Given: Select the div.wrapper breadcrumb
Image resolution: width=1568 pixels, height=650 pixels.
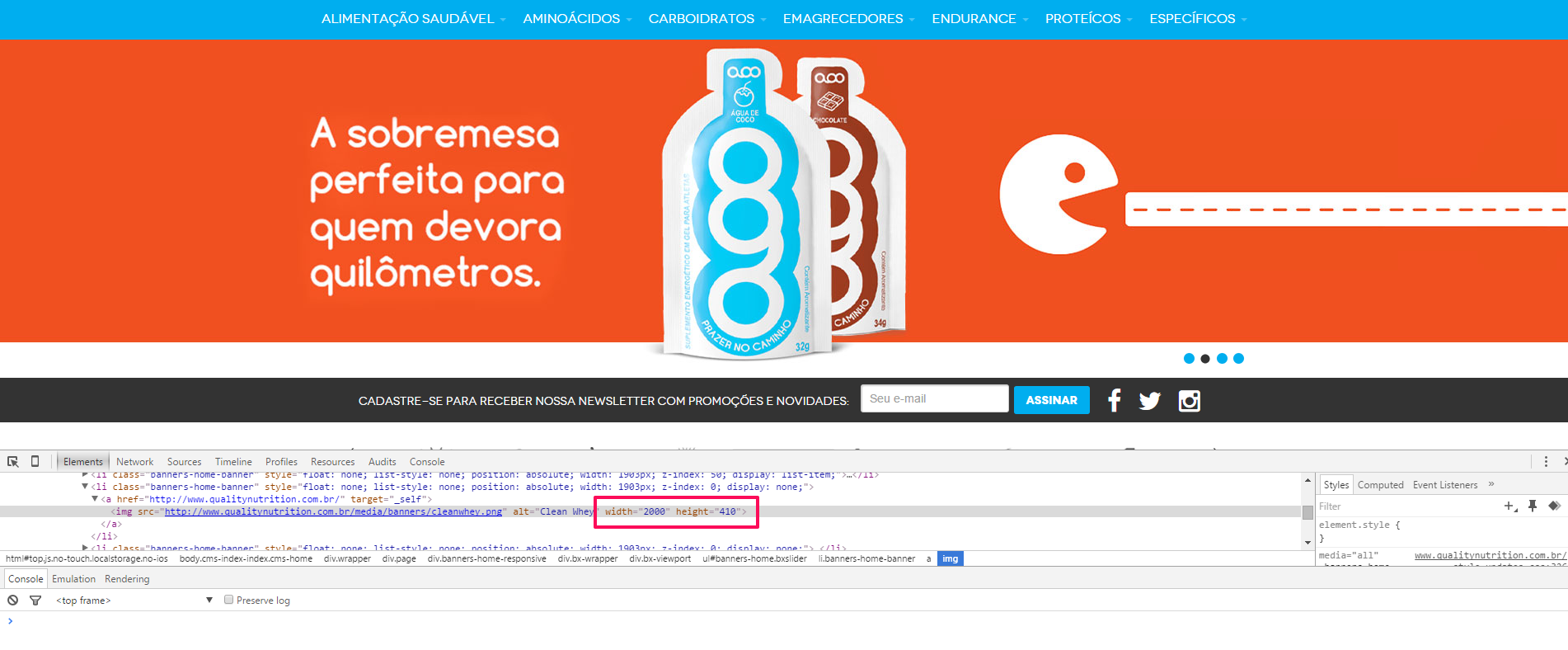Looking at the screenshot, I should pos(347,558).
